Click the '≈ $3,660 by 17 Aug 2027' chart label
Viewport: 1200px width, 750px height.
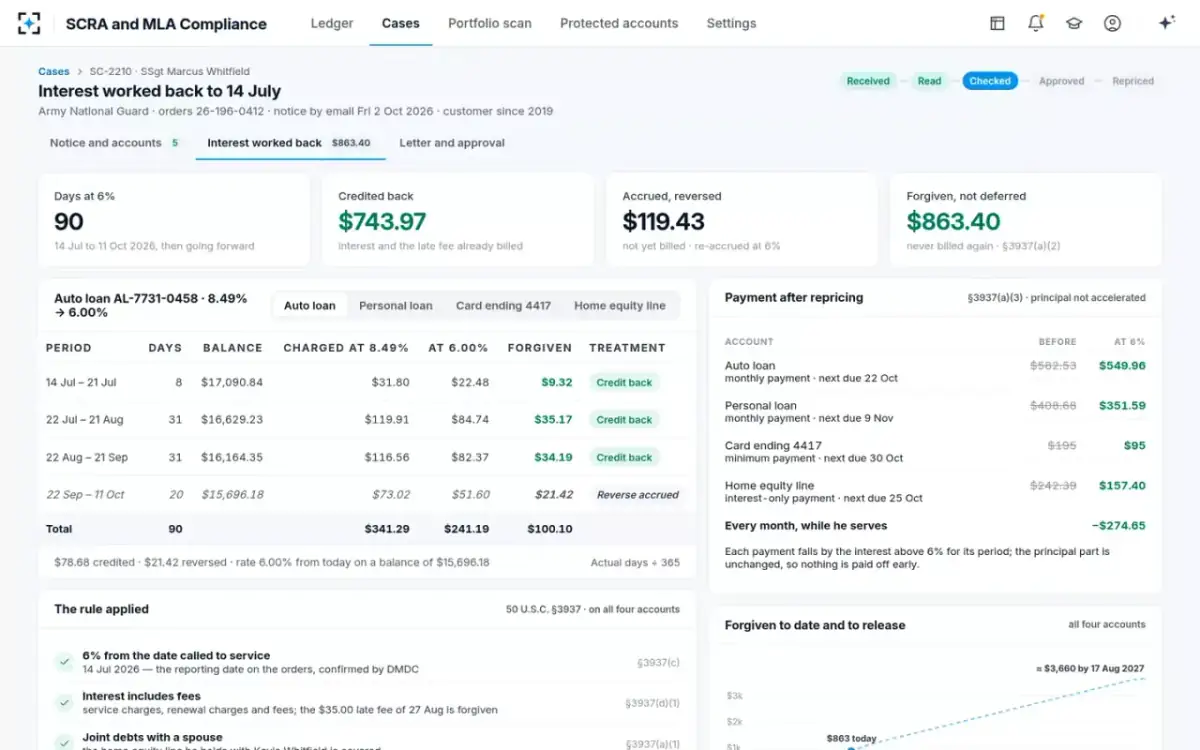(x=1090, y=668)
